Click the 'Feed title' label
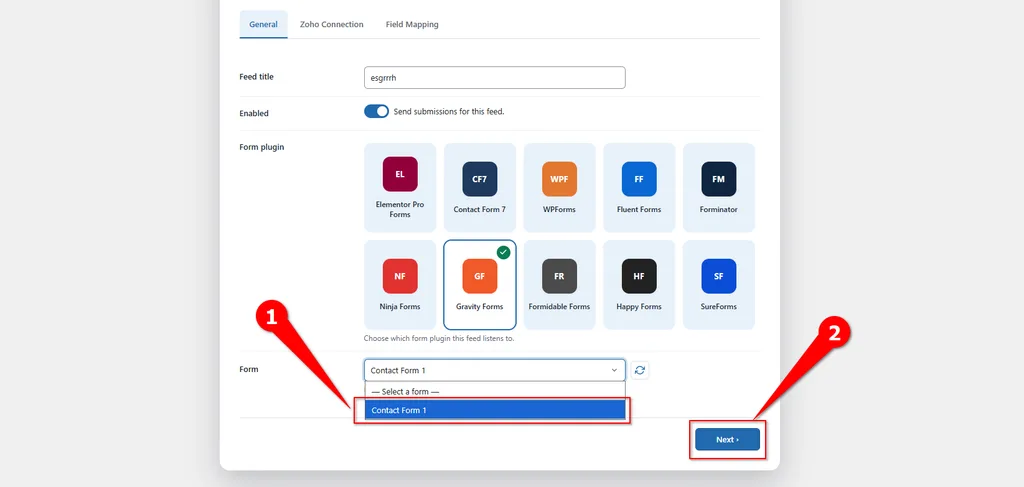The height and width of the screenshot is (487, 1024). 257,76
